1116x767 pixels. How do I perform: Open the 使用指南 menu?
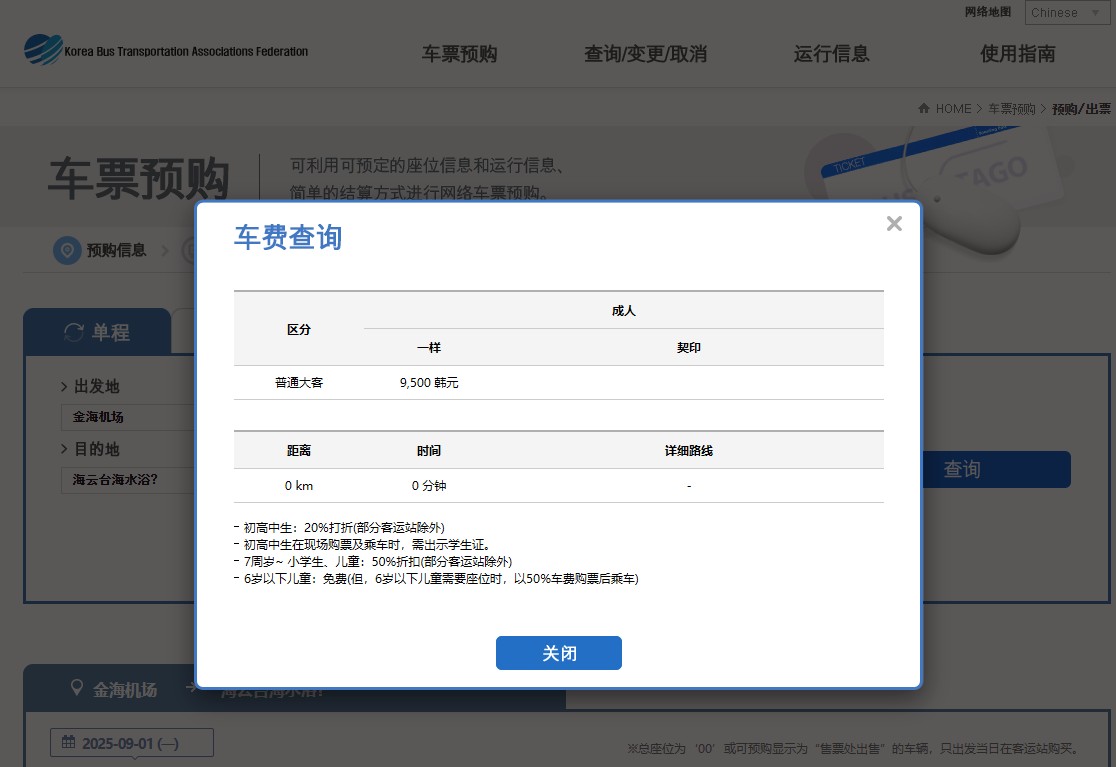(1017, 54)
